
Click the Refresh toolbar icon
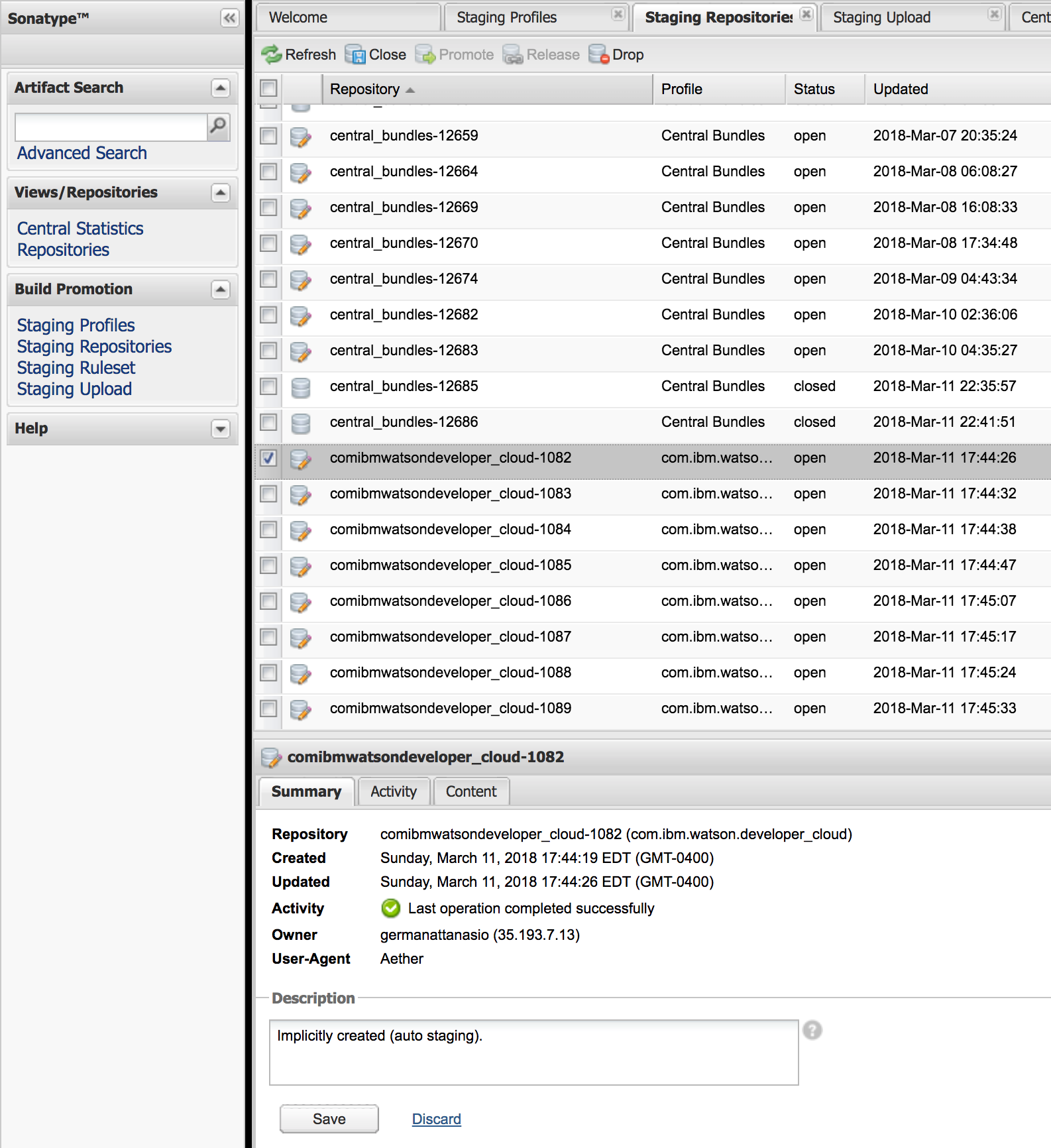click(271, 54)
